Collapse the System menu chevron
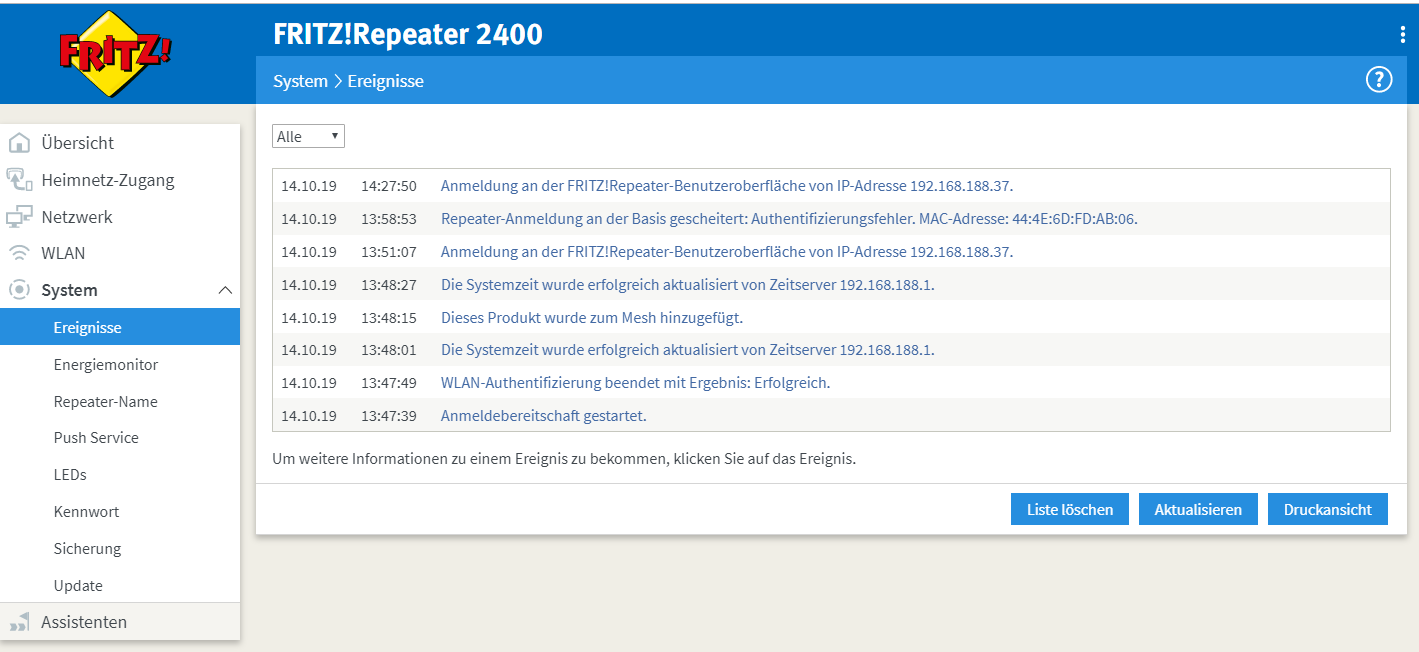 225,290
